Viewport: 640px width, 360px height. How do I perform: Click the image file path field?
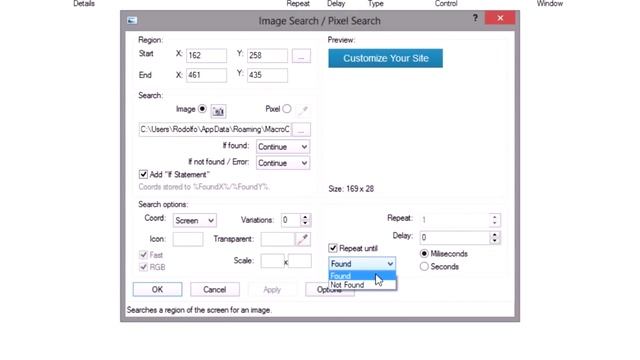coord(215,130)
